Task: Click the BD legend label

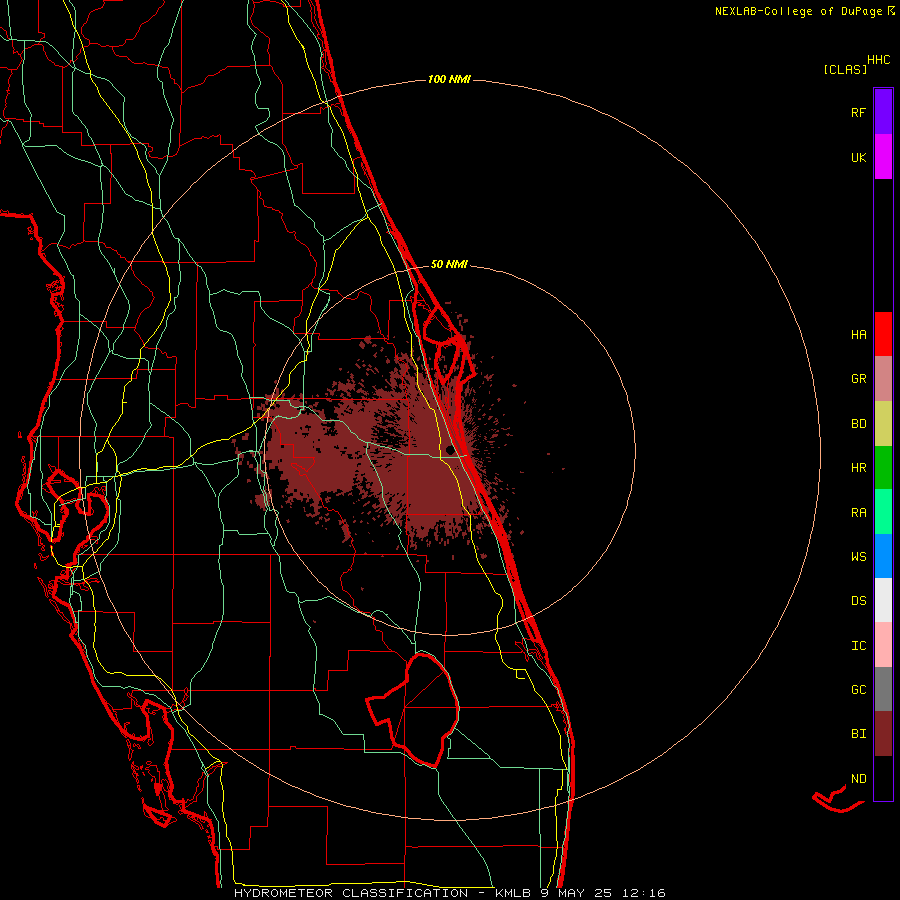Action: (858, 423)
